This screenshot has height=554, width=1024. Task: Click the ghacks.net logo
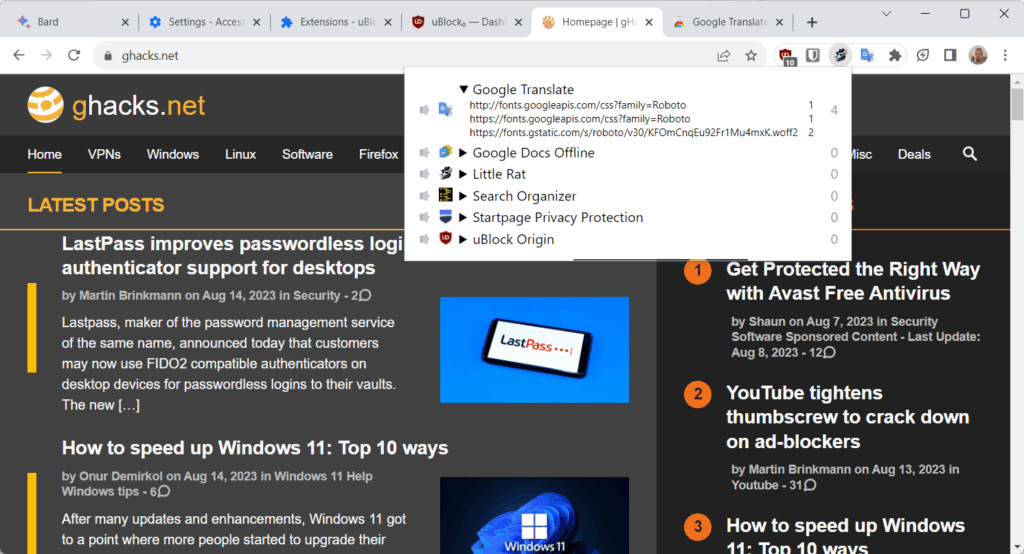point(116,105)
